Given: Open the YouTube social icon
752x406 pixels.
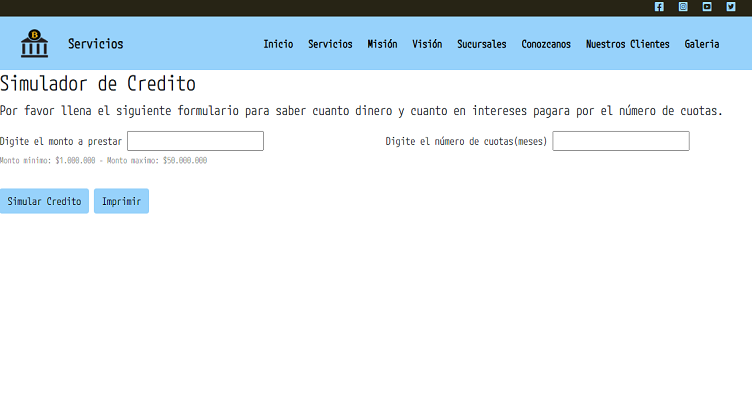Looking at the screenshot, I should point(707,7).
